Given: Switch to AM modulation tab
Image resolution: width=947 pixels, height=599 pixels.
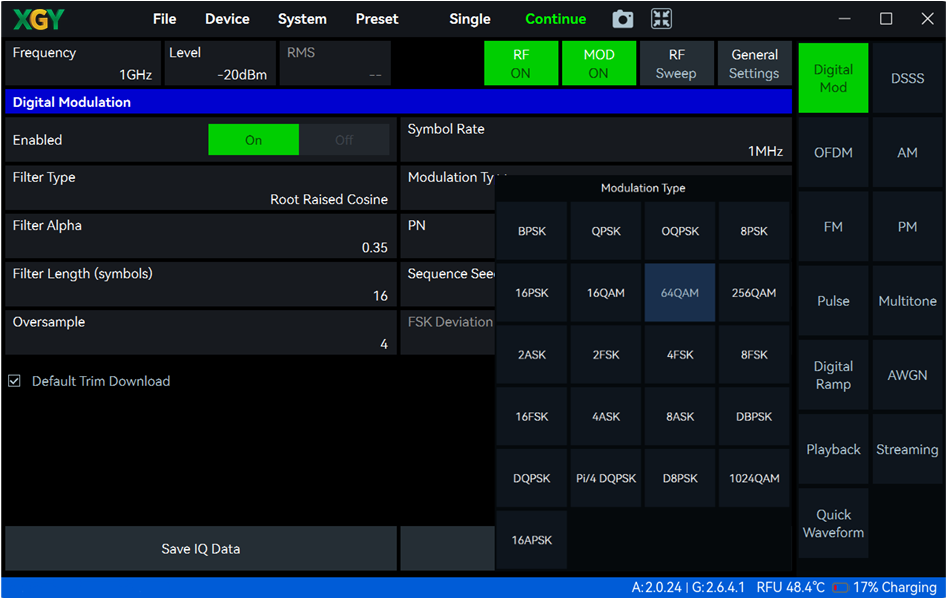Looking at the screenshot, I should tap(908, 152).
